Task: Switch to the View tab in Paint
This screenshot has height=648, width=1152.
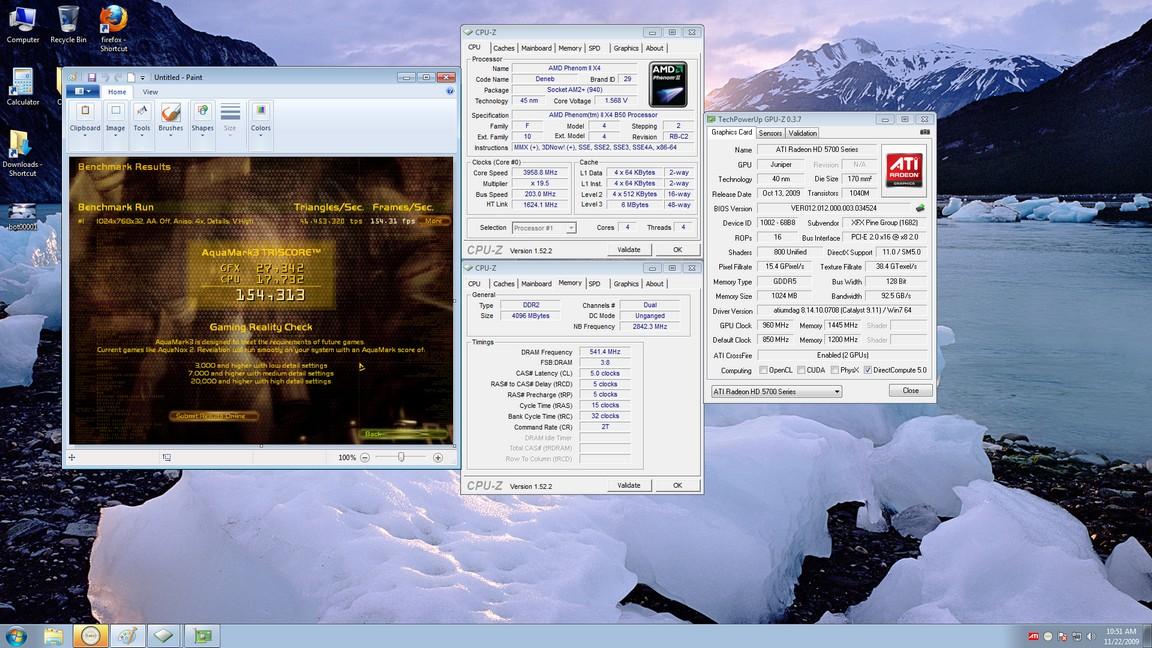Action: [150, 92]
